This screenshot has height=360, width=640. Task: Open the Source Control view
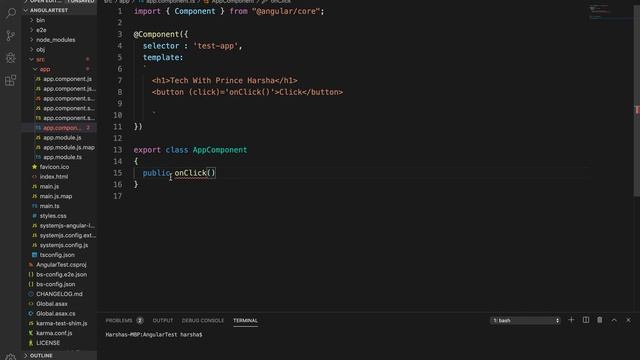tap(11, 36)
